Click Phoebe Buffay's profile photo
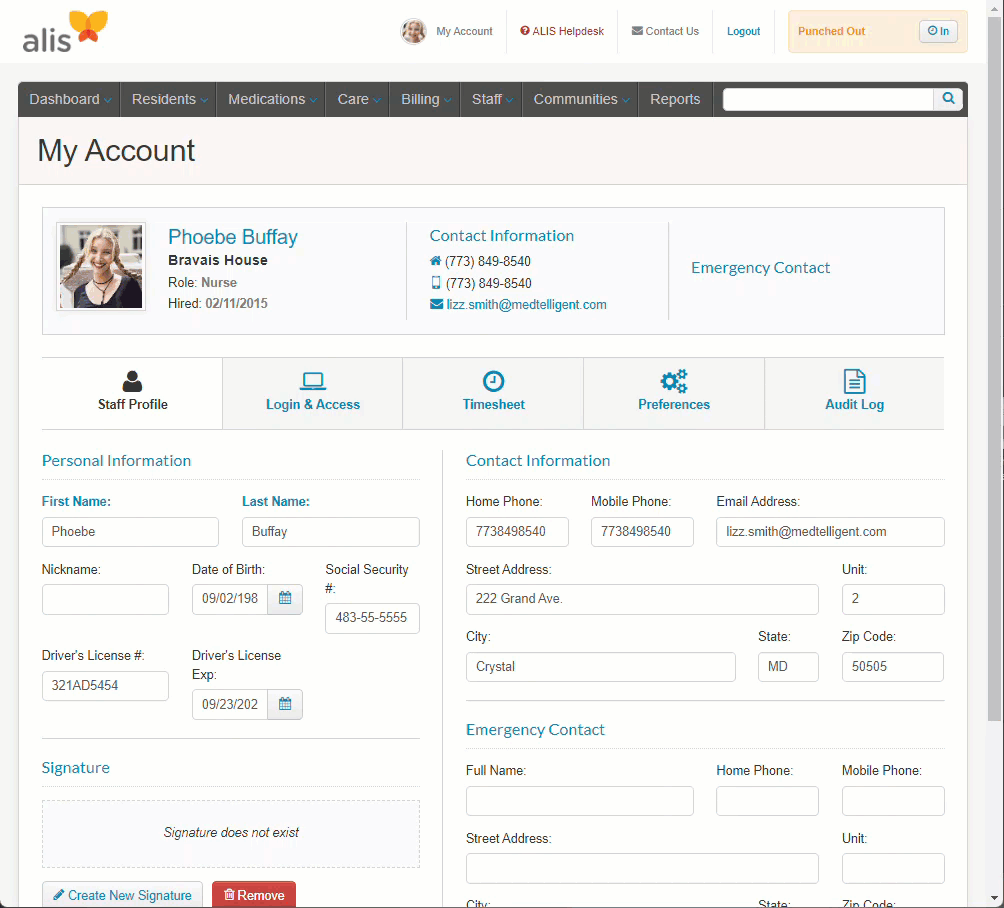Image resolution: width=1004 pixels, height=908 pixels. point(101,266)
